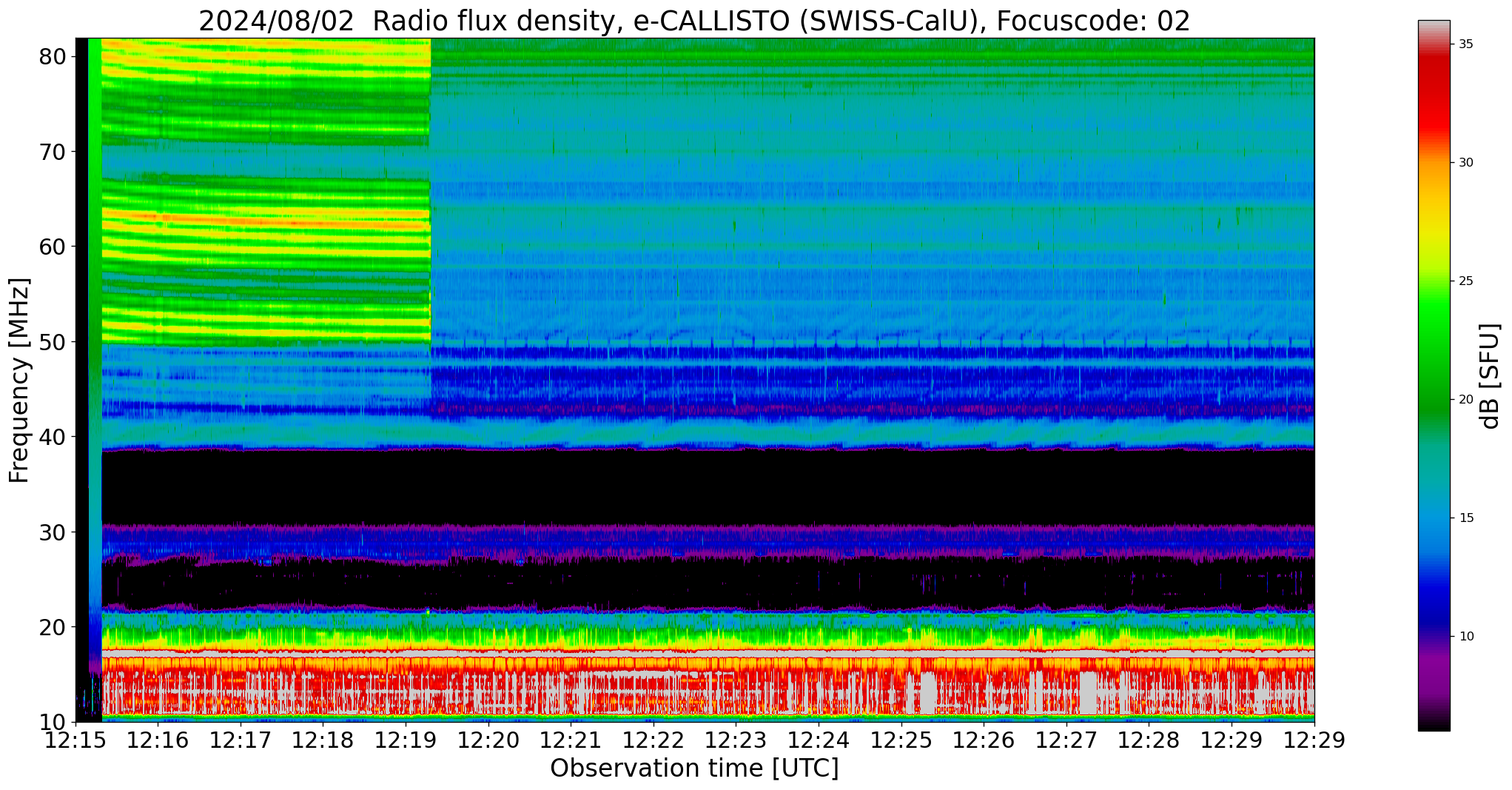Click the 12:25 time tick label

click(x=901, y=740)
